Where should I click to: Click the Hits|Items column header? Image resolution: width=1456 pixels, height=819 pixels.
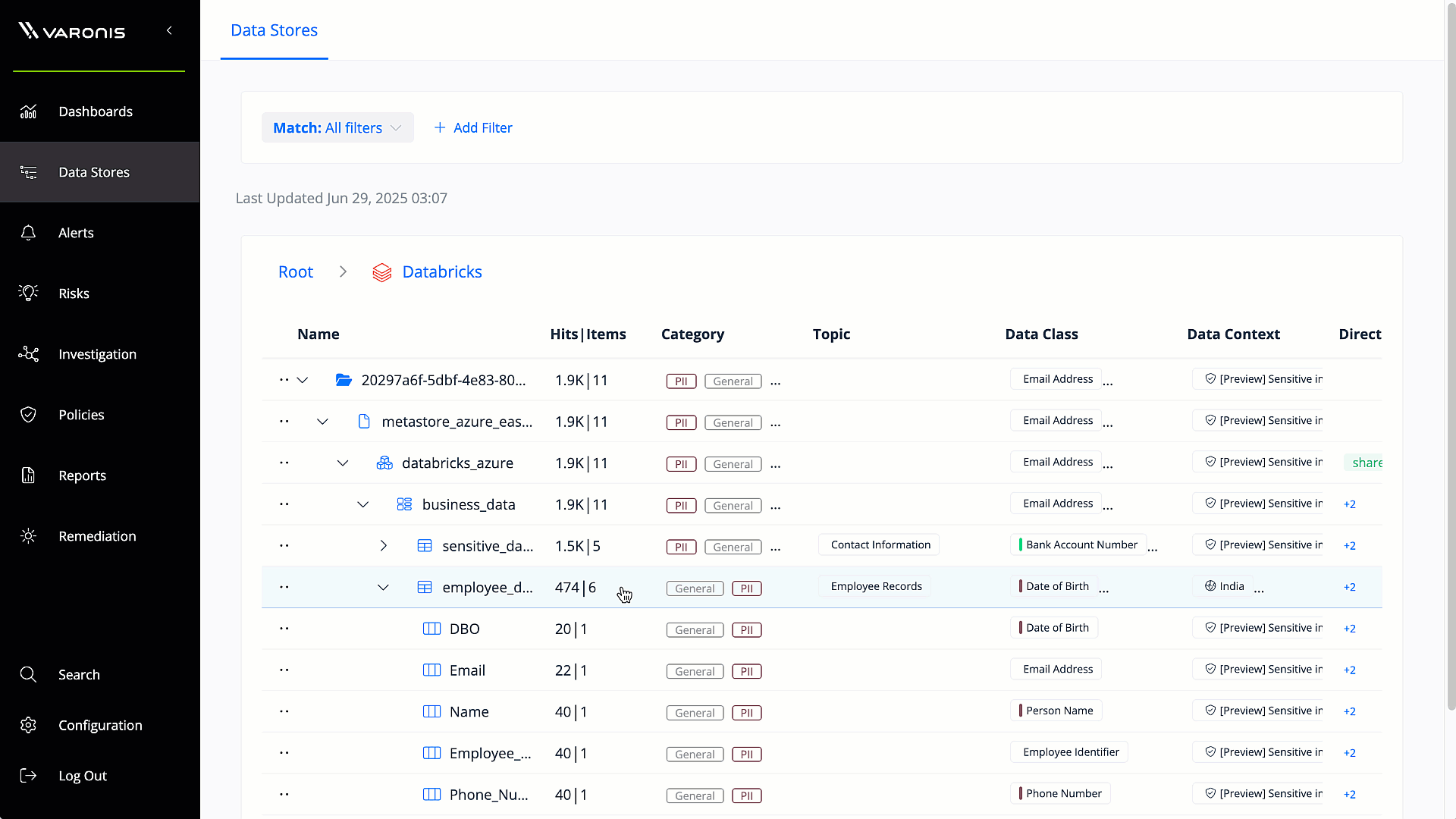coord(588,334)
